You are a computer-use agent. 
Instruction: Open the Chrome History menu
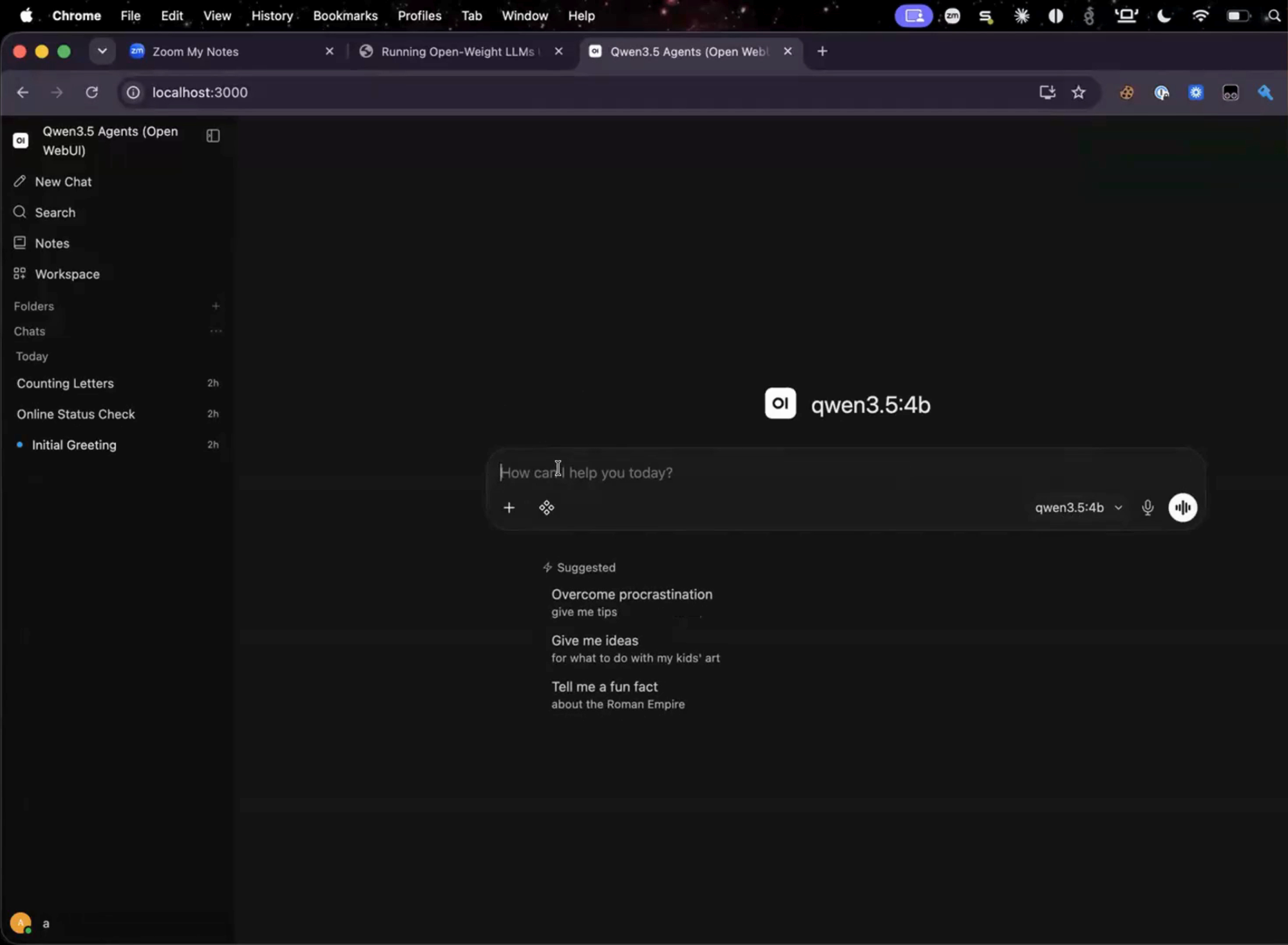[x=272, y=15]
